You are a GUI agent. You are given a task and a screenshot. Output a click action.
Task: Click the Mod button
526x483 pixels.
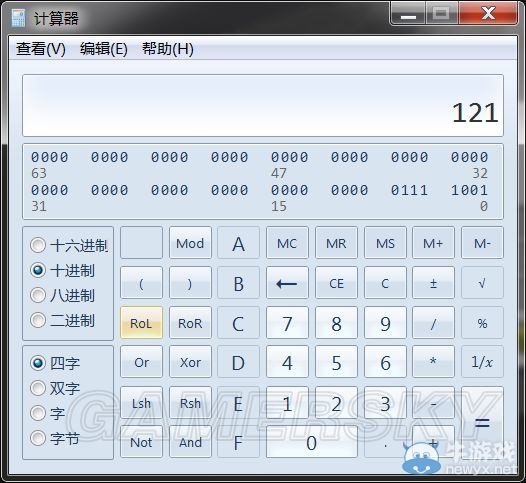190,243
